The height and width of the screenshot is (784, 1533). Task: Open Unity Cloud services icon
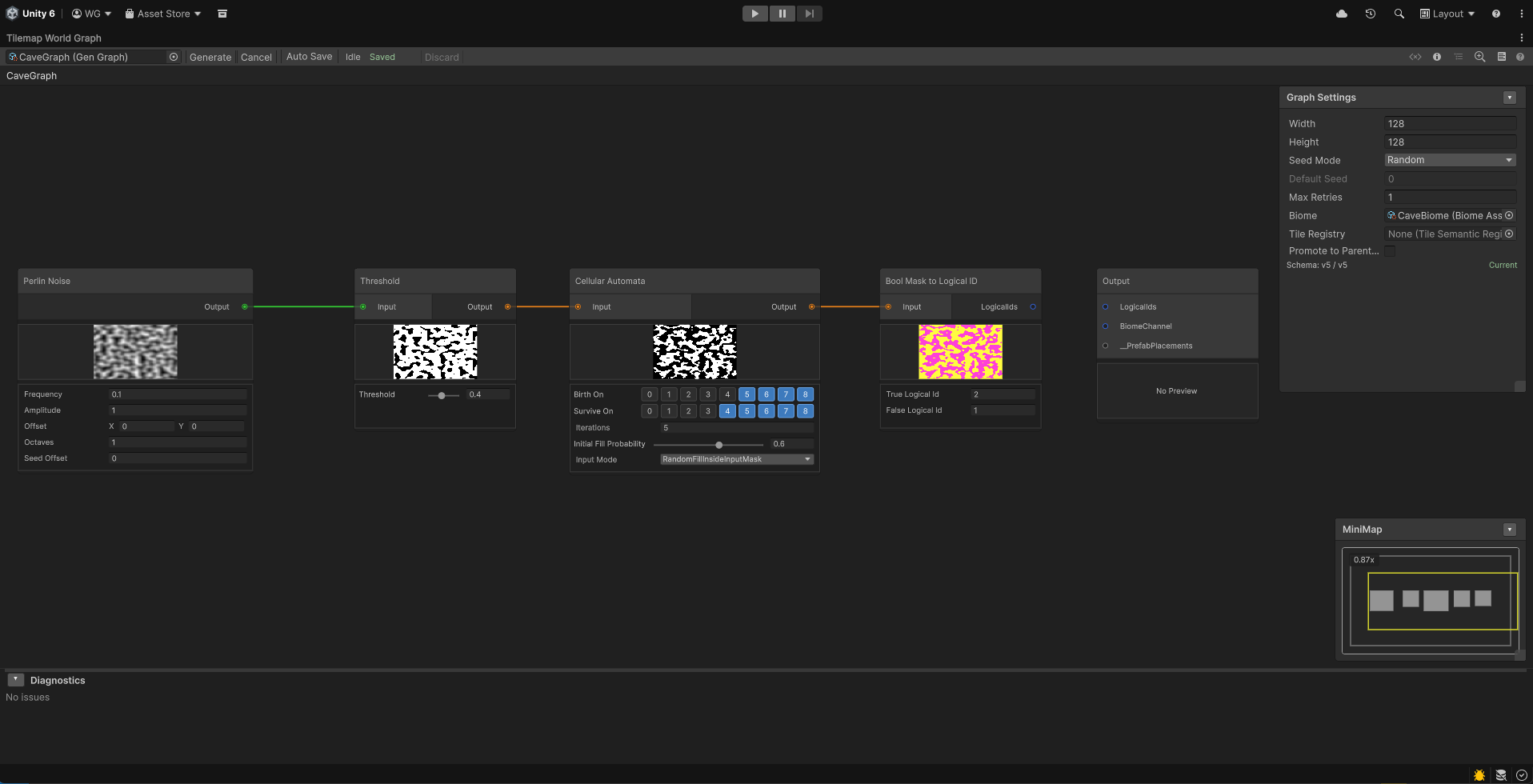coord(1342,14)
